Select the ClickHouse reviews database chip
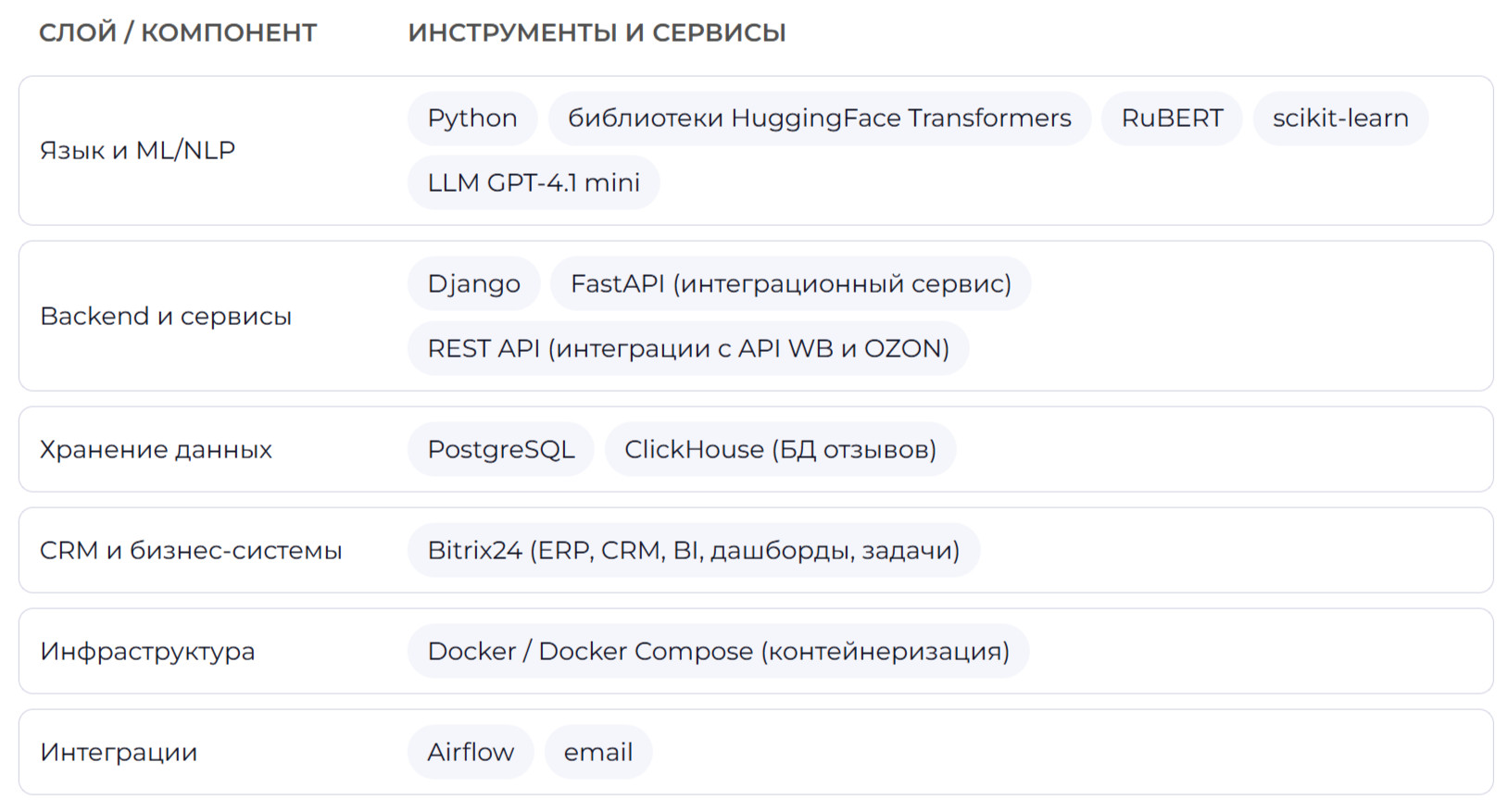The image size is (1508, 812). 780,449
